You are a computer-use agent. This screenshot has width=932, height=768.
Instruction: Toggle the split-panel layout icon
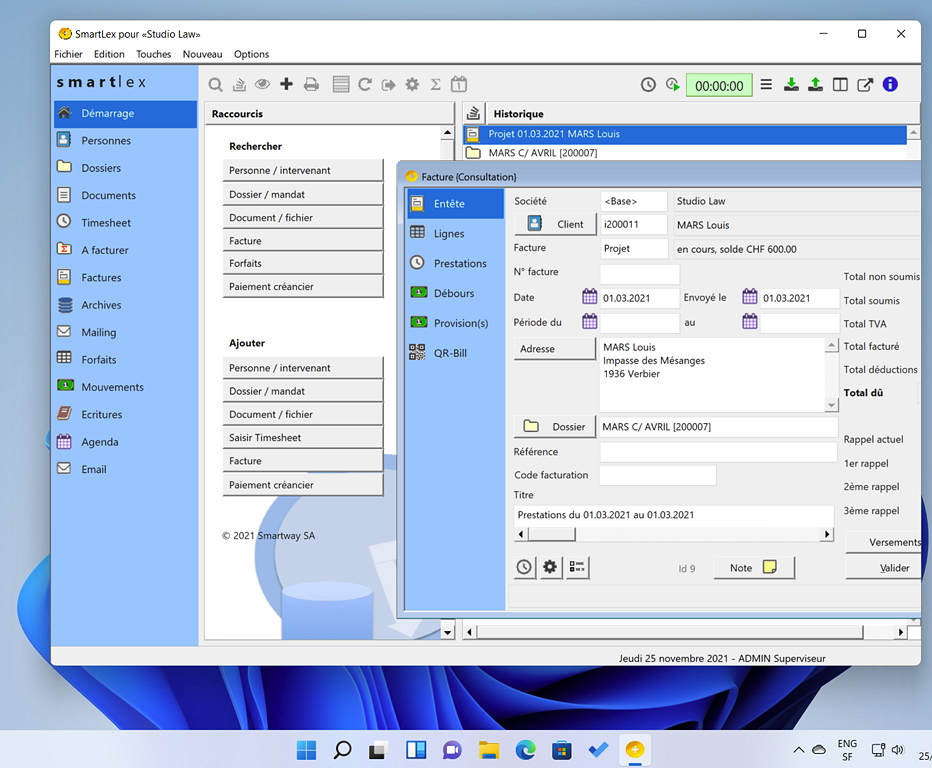[x=840, y=85]
